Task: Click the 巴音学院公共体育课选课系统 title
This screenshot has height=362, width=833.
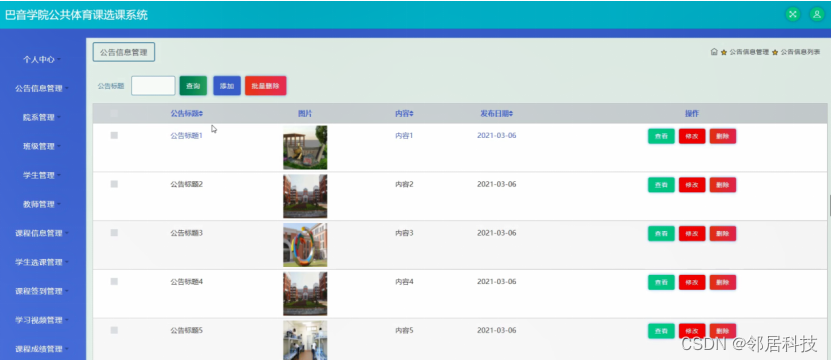Action: 76,15
